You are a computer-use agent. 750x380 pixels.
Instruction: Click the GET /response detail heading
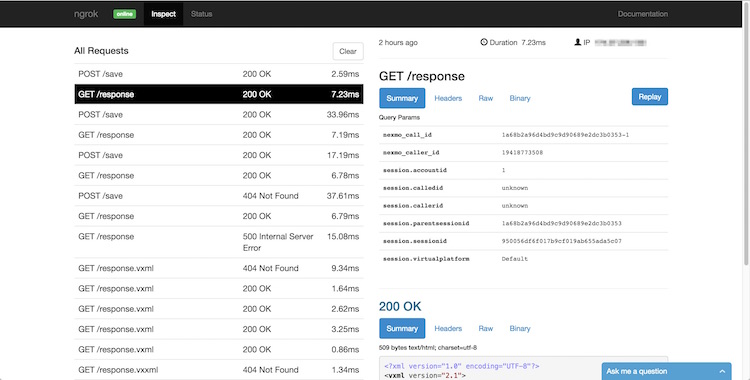[x=421, y=76]
